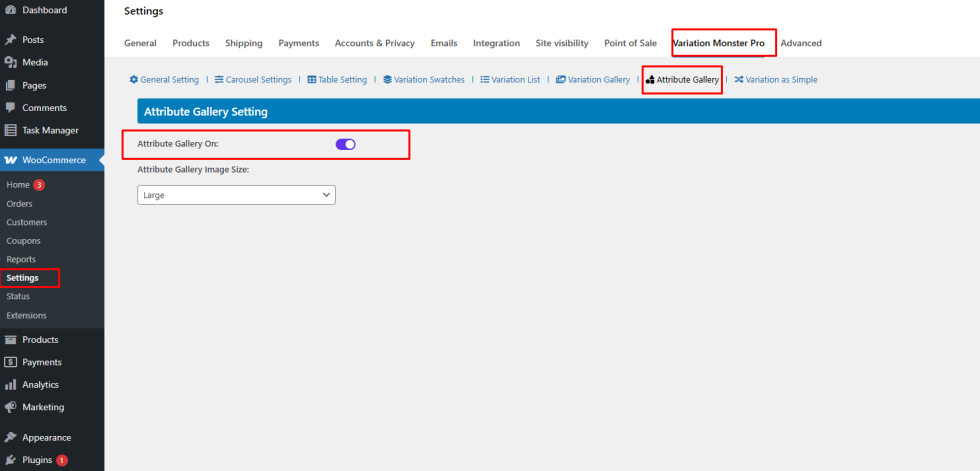This screenshot has height=471, width=980.
Task: Switch to the Products settings tab
Action: coord(191,43)
